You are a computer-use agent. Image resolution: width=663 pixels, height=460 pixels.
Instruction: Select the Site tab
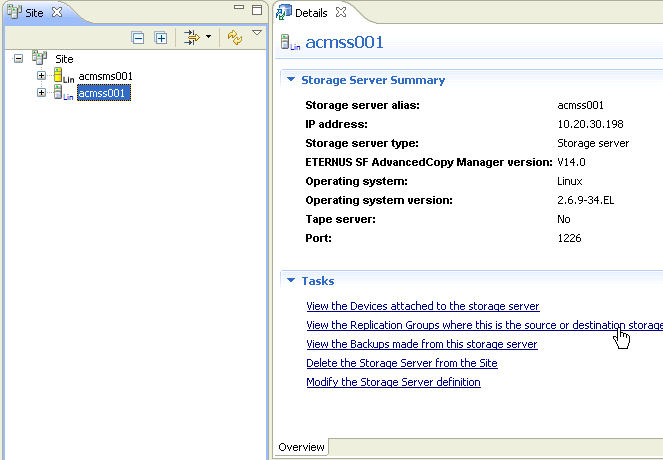pyautogui.click(x=34, y=13)
